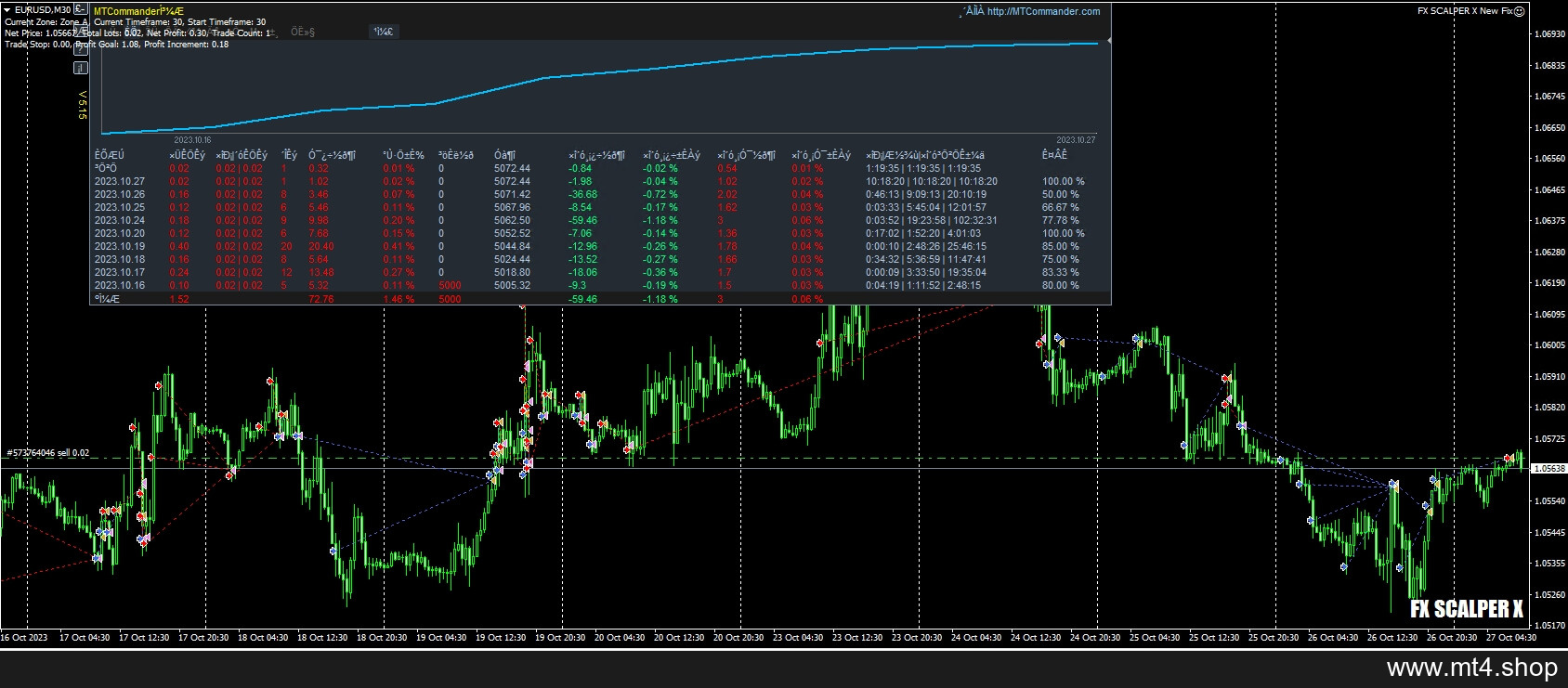Image resolution: width=1568 pixels, height=688 pixels.
Task: Click the 2023.10.16 start date under equity curve
Action: [x=192, y=140]
